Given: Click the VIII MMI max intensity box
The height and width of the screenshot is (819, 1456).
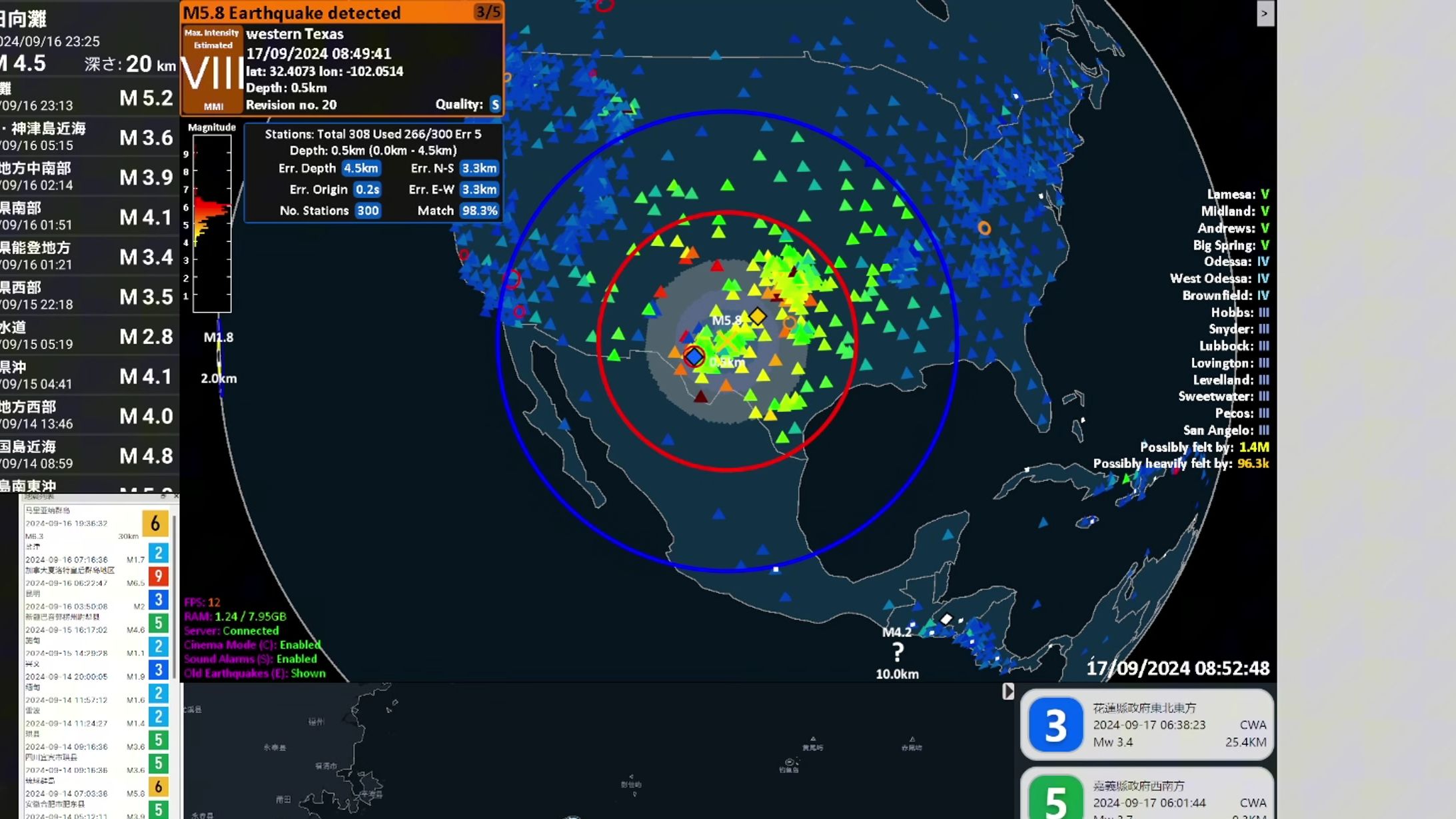Looking at the screenshot, I should coord(213,69).
